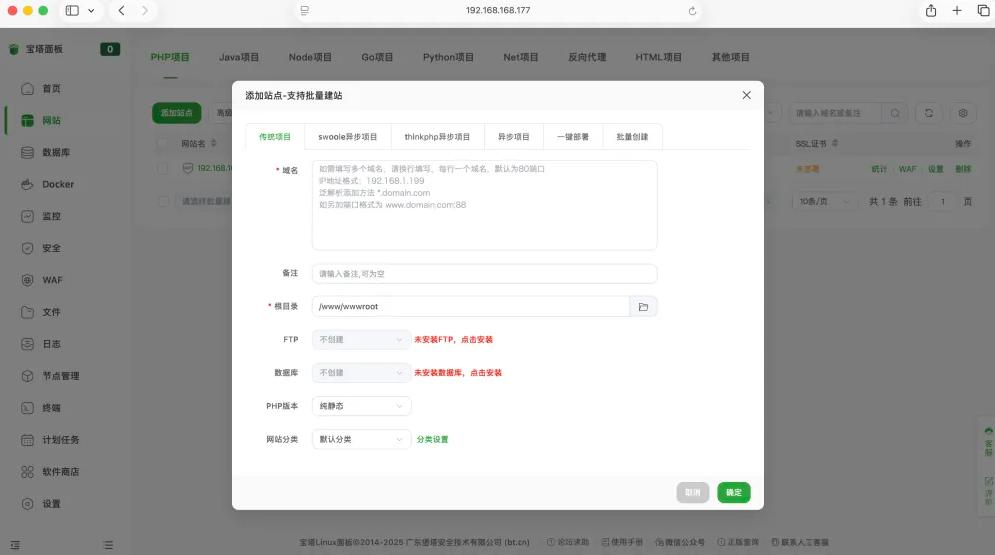
Task: Open the 反向代理 top tab
Action: click(587, 57)
